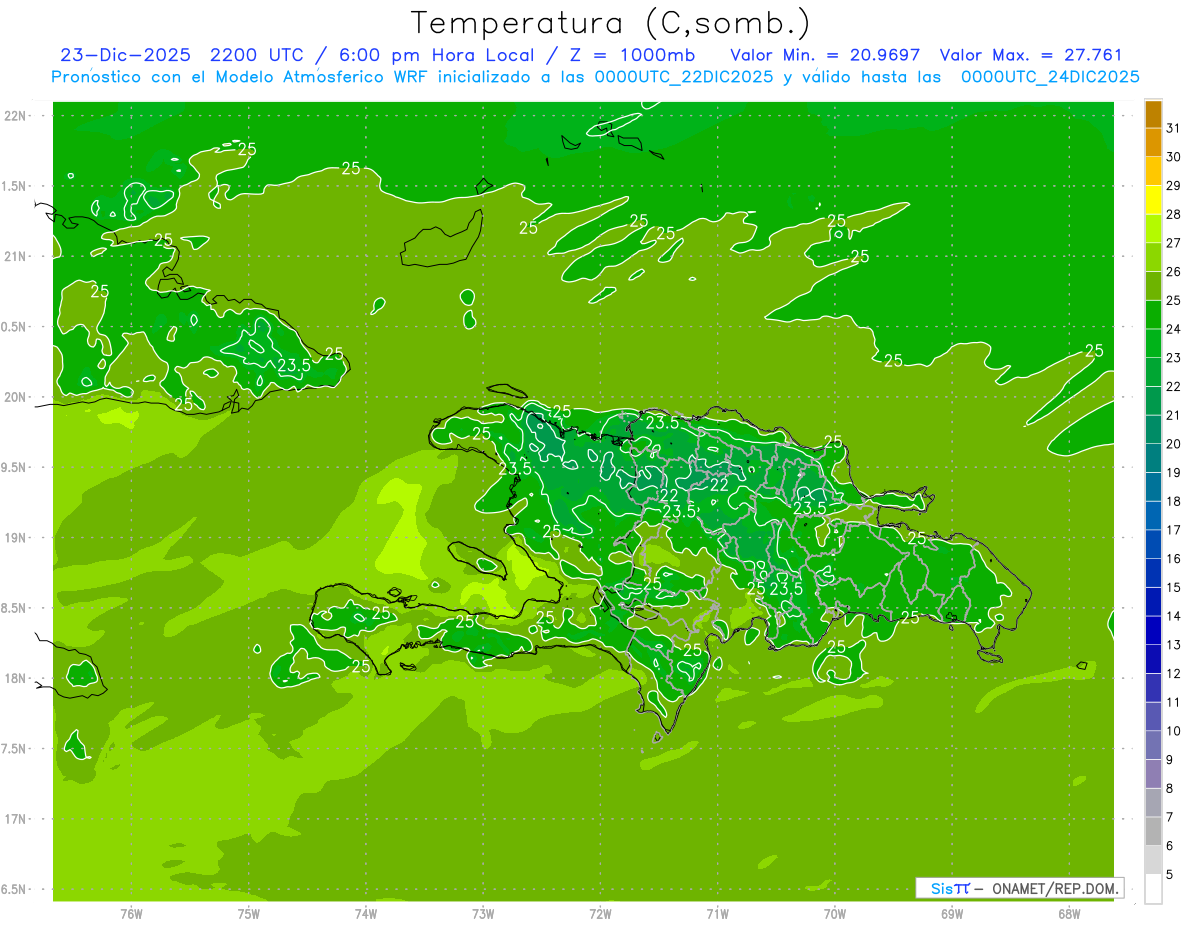Pick the orange swatch above 31 on colorbar
This screenshot has width=1200, height=927.
click(x=1153, y=114)
